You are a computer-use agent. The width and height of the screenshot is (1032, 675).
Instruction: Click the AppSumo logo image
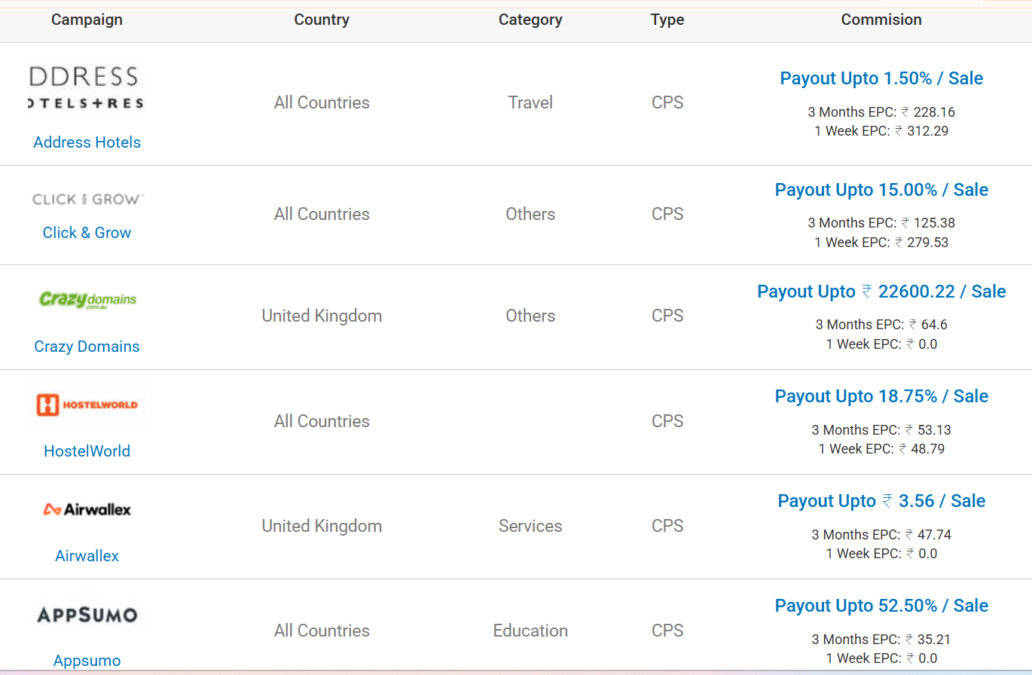tap(87, 614)
